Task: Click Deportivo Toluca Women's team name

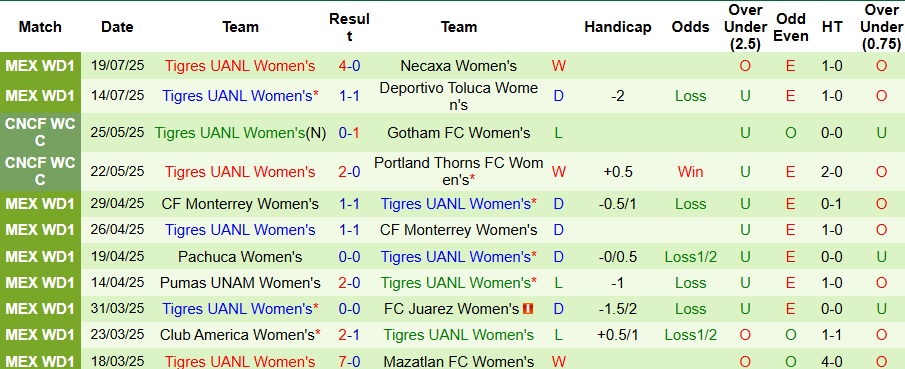Action: (x=458, y=96)
